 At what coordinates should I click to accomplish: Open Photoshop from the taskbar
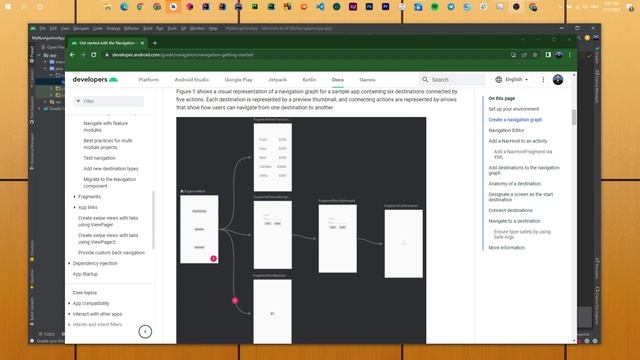coord(369,7)
